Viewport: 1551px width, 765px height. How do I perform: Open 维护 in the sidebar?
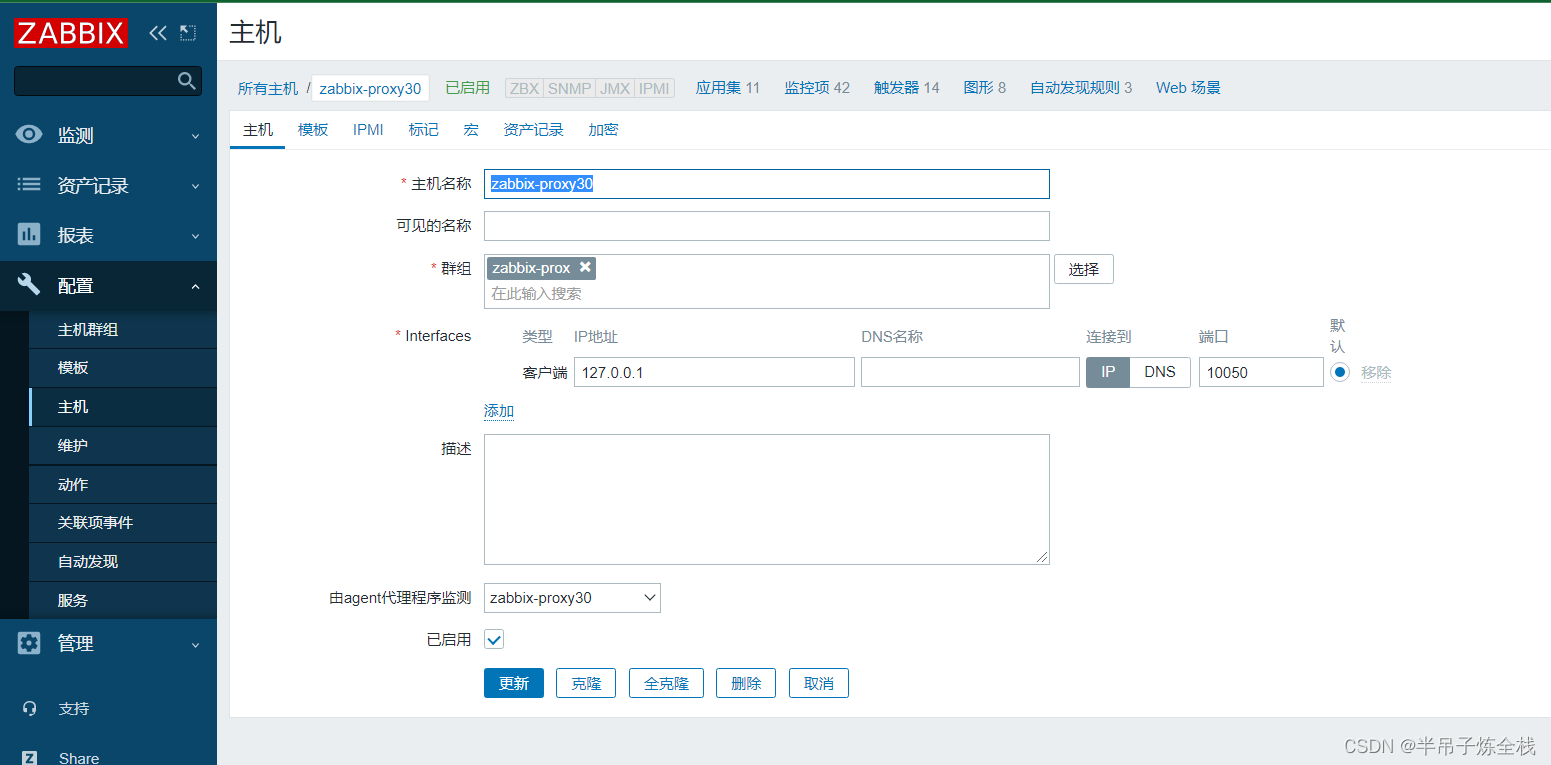(x=123, y=446)
